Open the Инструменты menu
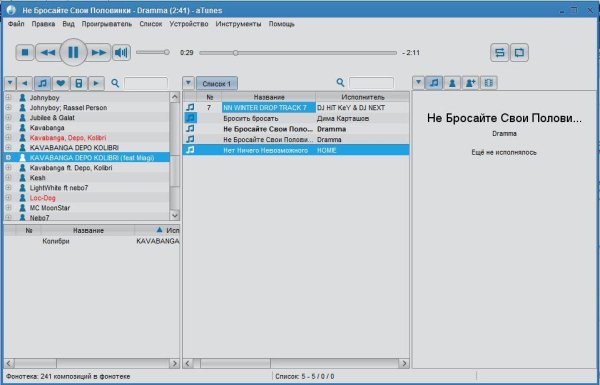 tap(238, 24)
